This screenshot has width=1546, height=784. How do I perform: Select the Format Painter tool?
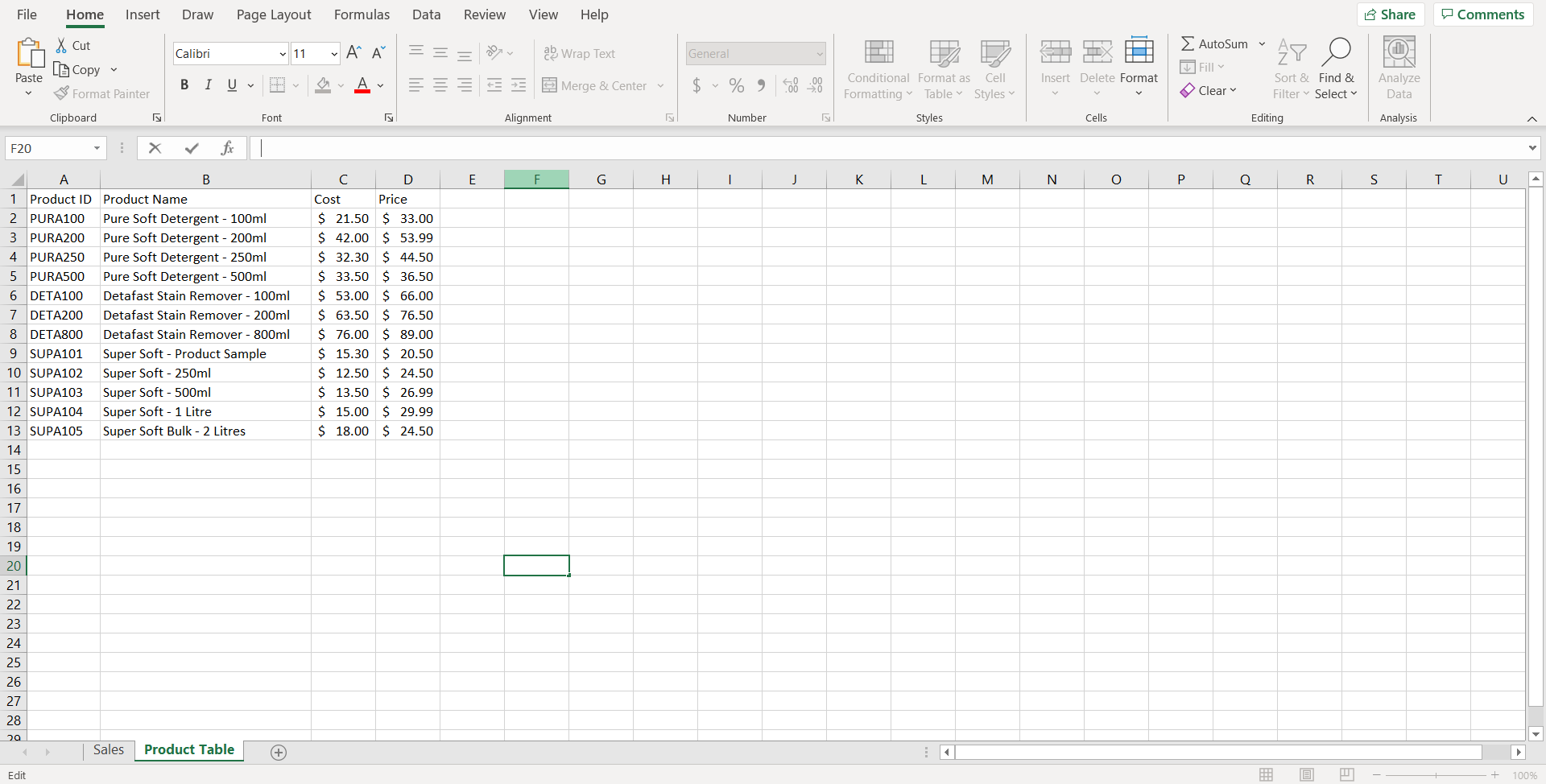(102, 93)
